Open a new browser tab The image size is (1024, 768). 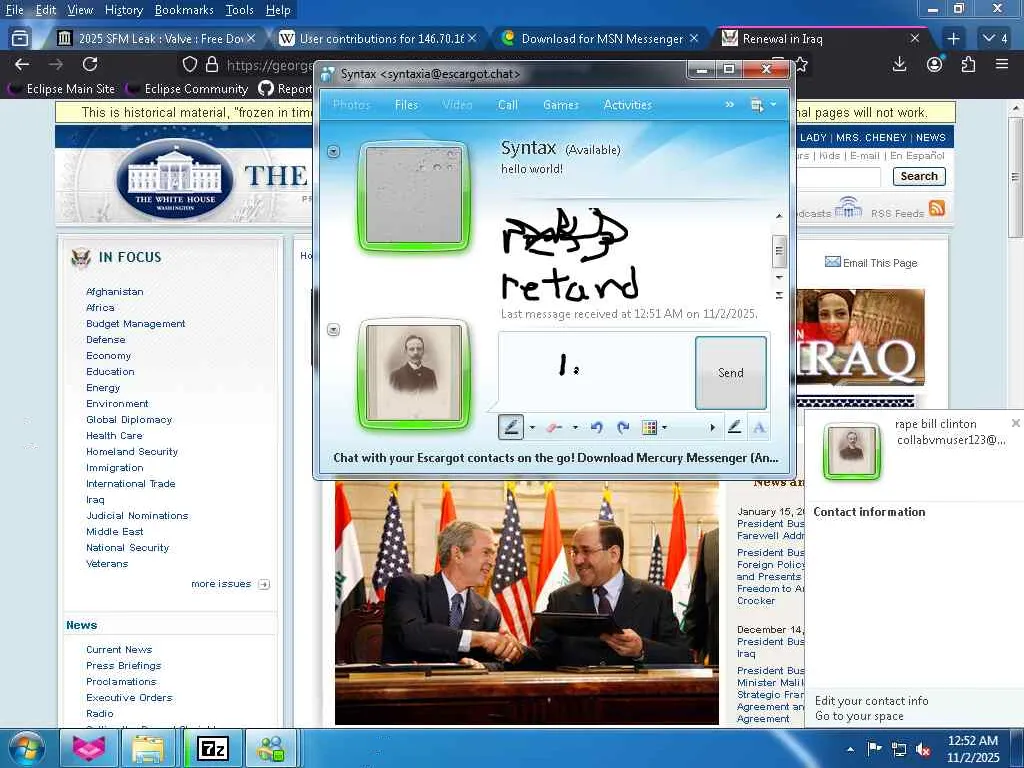tap(953, 39)
